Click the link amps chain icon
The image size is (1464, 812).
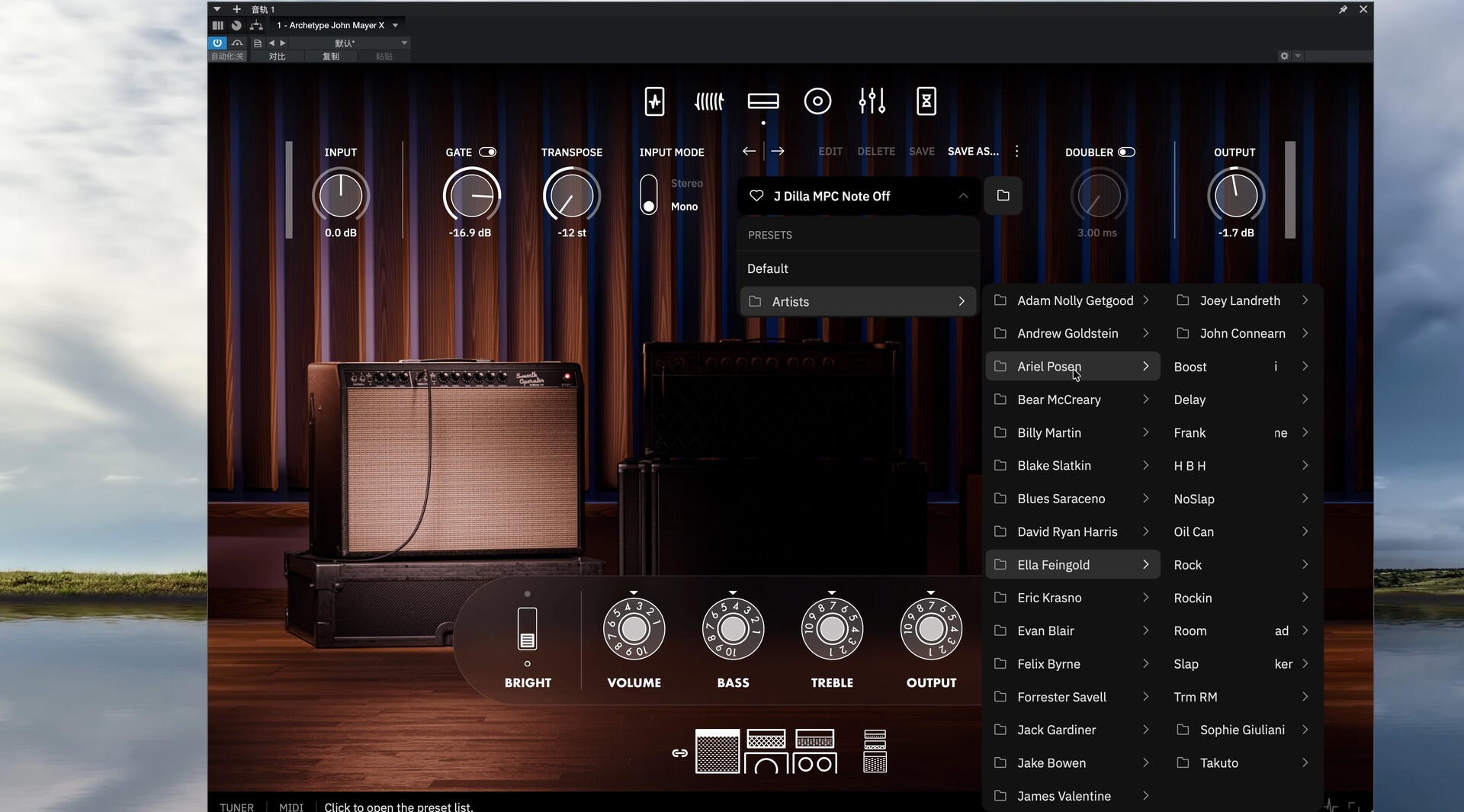(679, 753)
